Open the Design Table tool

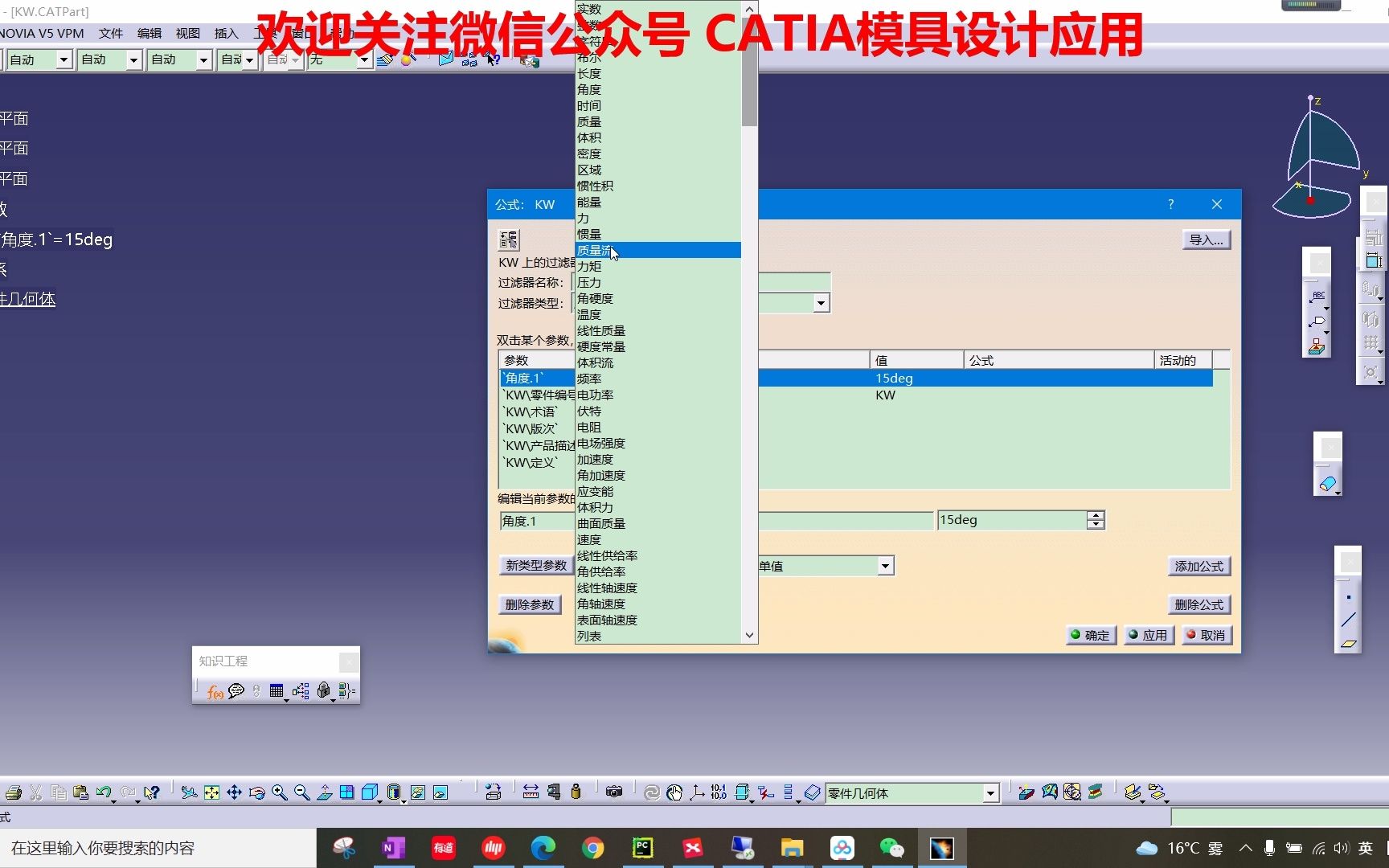click(x=277, y=691)
